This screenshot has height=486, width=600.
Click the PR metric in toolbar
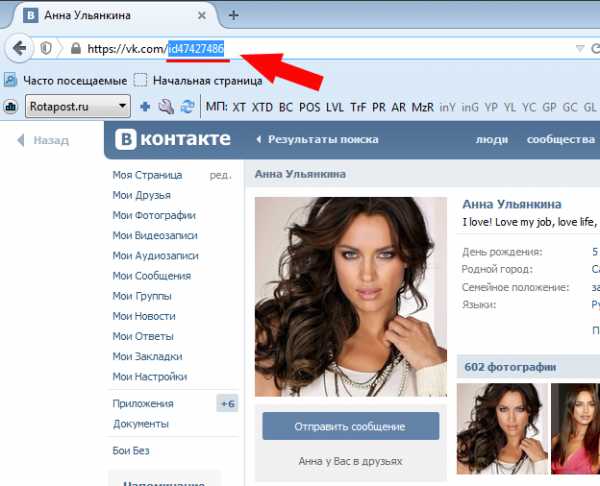tap(379, 107)
